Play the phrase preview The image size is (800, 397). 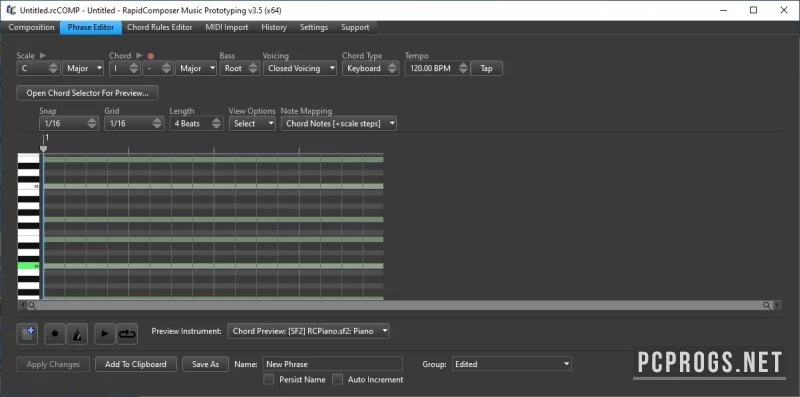(x=105, y=334)
